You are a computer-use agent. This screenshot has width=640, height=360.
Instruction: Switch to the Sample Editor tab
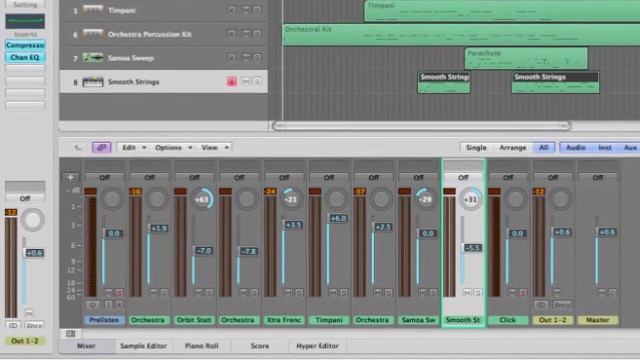(143, 346)
